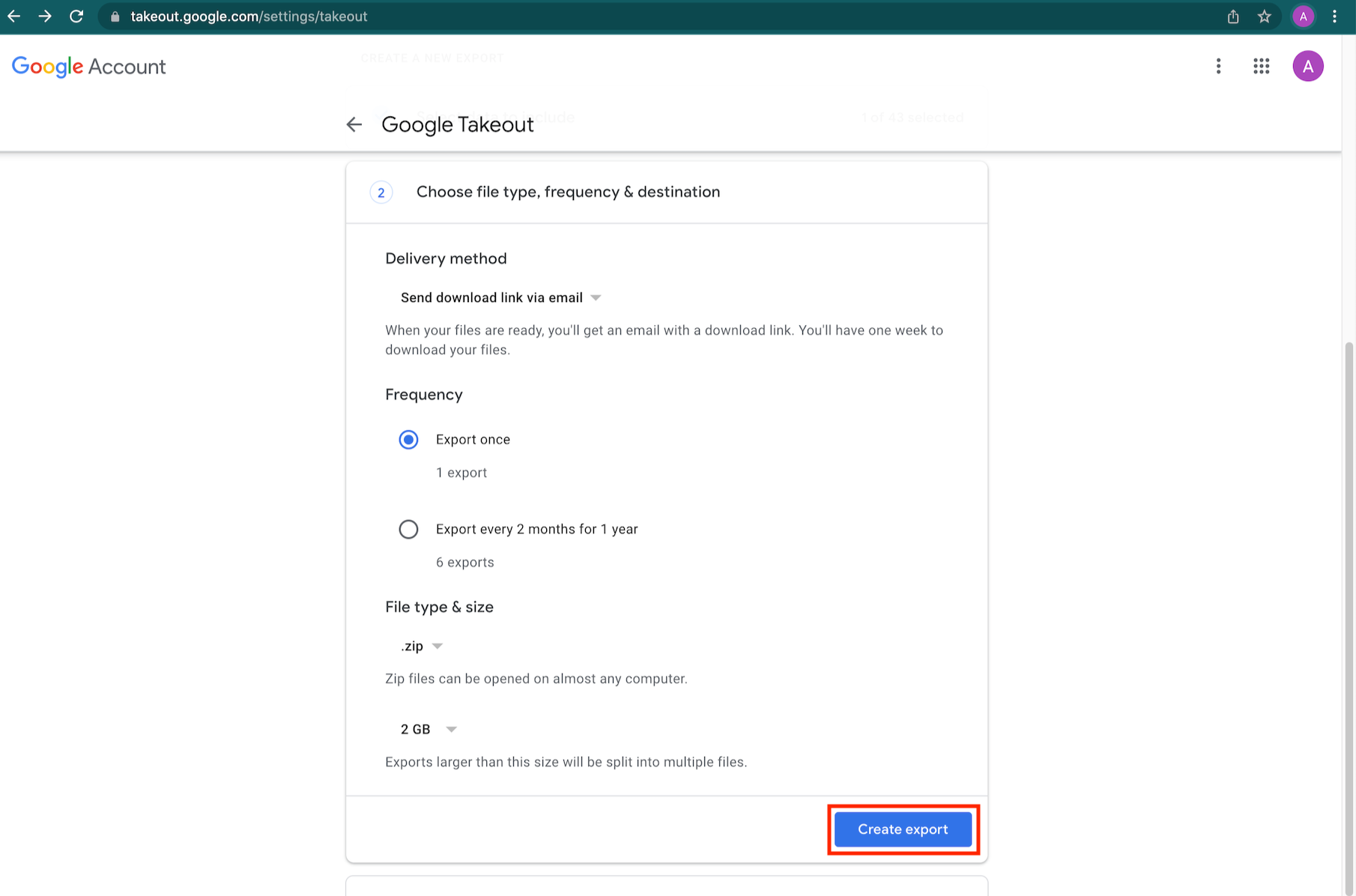Screen dimensions: 1356x896
Task: Open the Google Account avatar menu
Action: pyautogui.click(x=1308, y=67)
